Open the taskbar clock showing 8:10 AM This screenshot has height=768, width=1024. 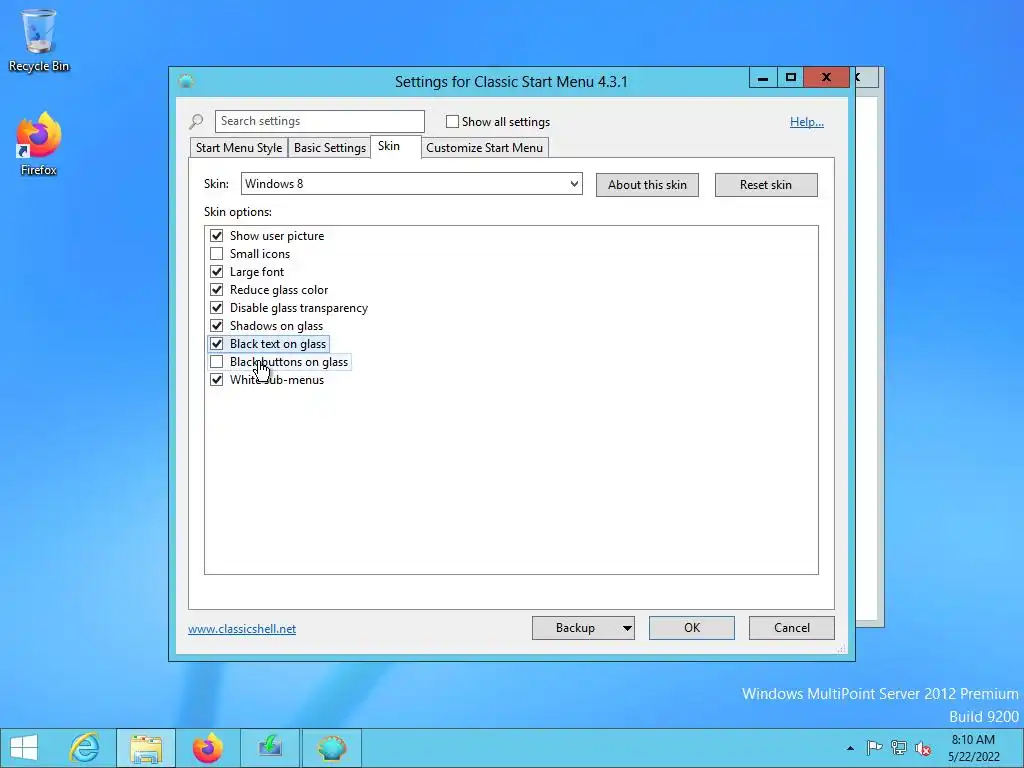pos(973,748)
